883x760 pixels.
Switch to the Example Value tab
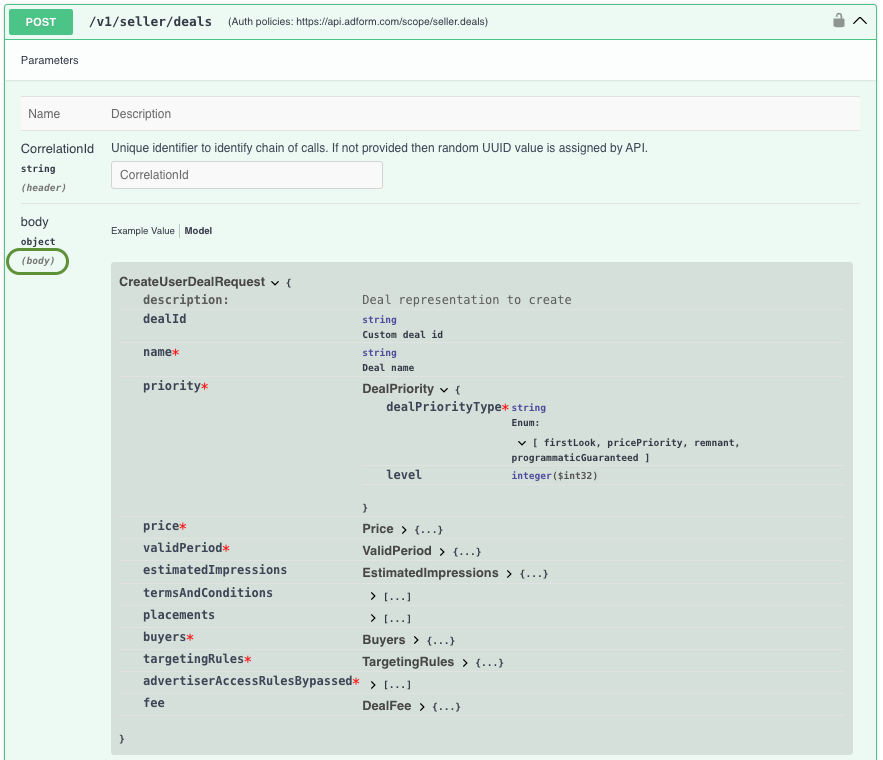(x=142, y=231)
